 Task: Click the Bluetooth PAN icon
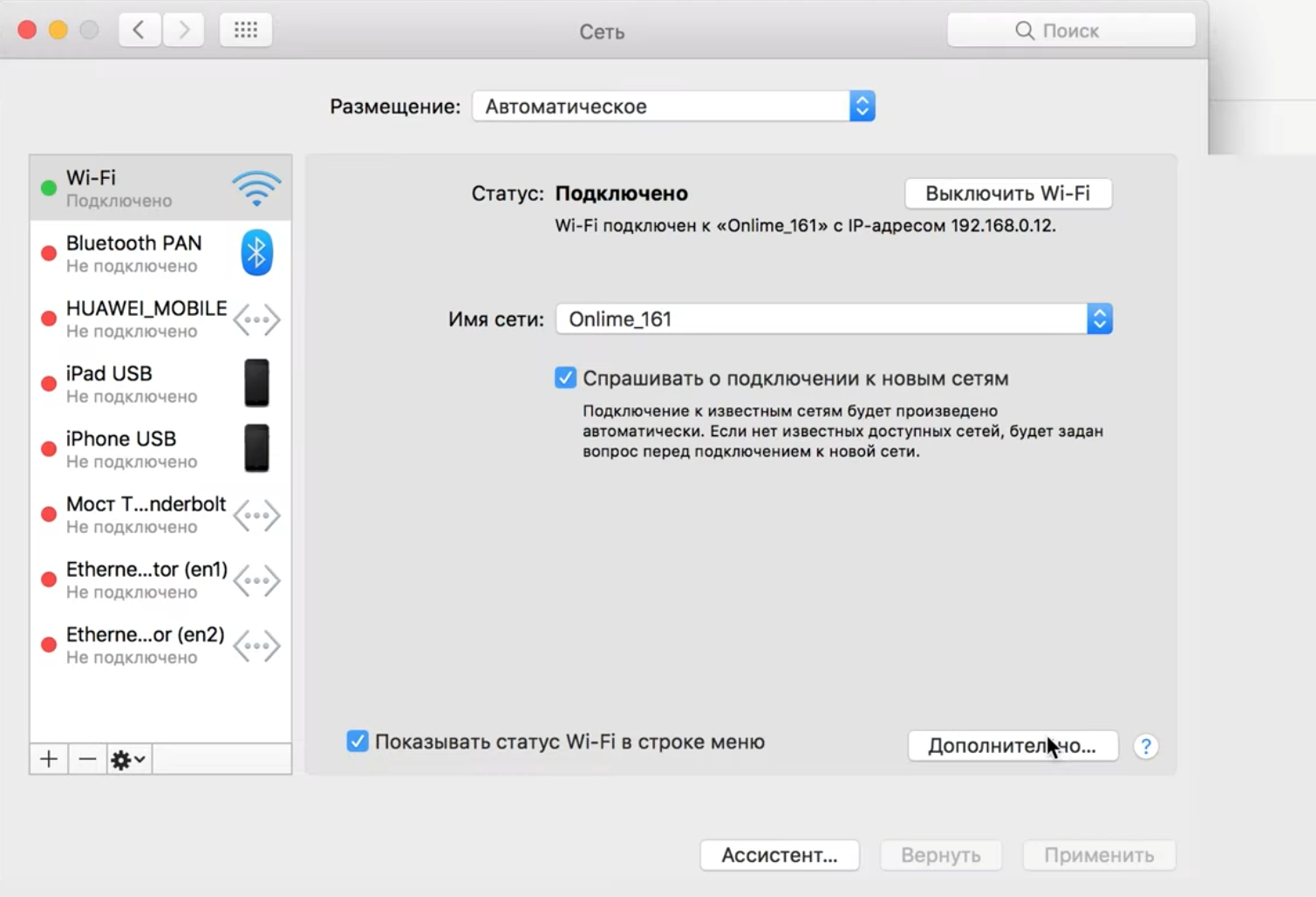[256, 253]
